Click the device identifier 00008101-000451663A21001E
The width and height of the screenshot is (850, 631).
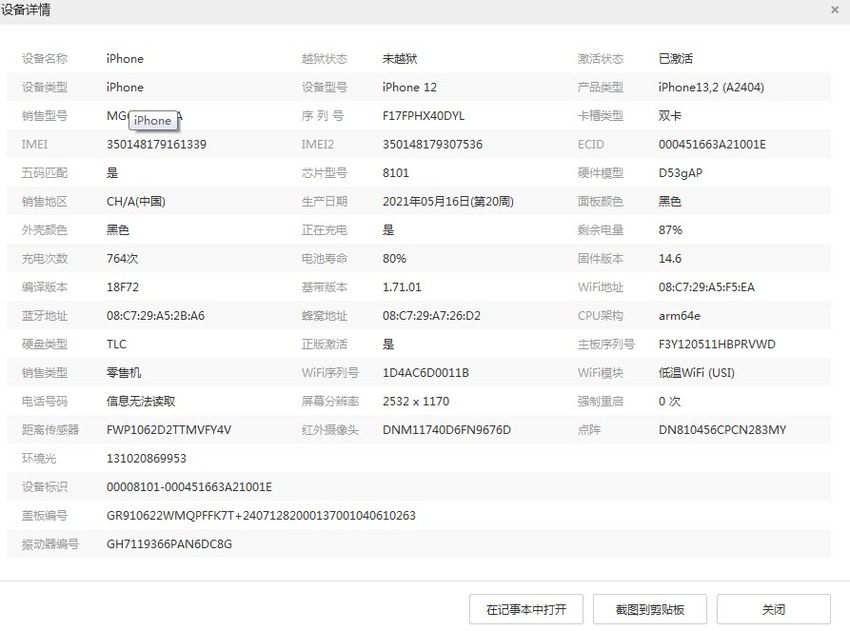point(189,487)
